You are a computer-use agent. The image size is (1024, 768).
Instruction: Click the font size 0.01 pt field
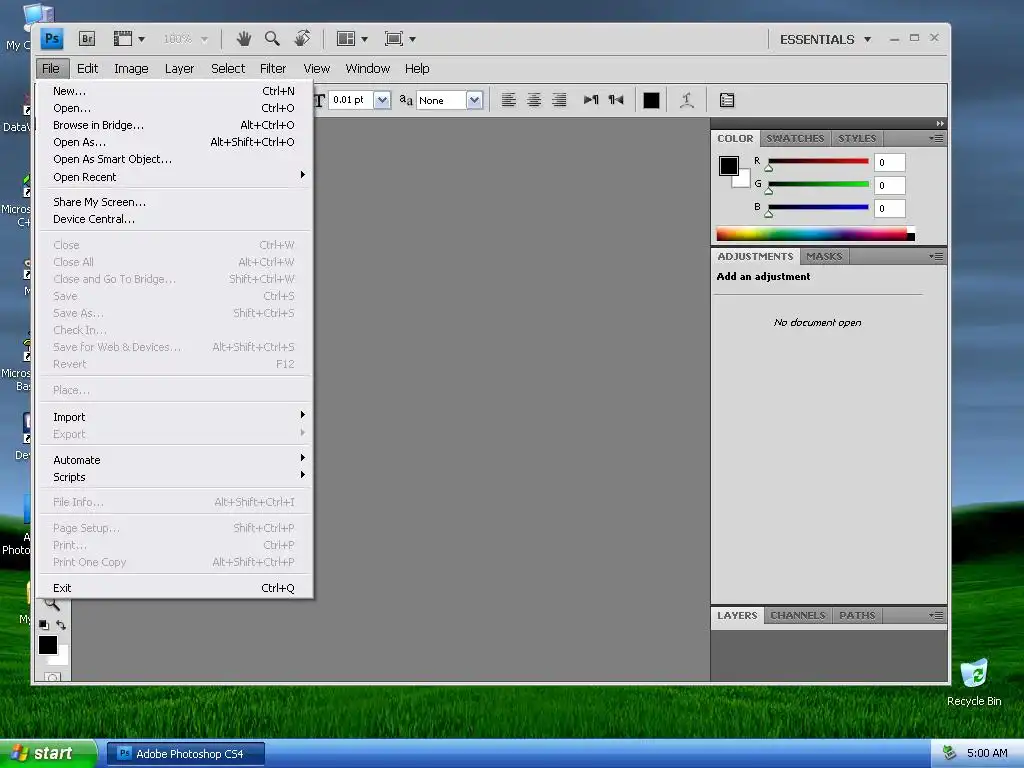tap(351, 100)
